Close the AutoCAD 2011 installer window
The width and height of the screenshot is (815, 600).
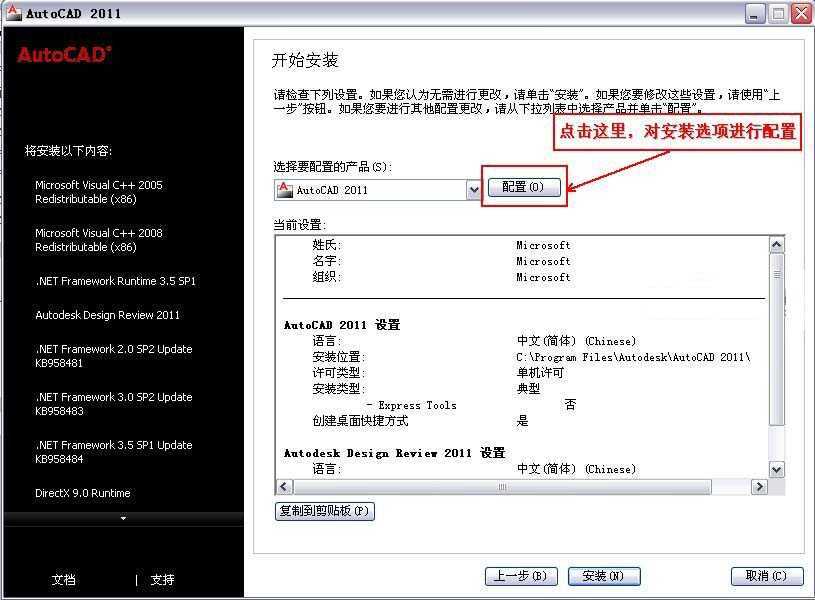801,14
